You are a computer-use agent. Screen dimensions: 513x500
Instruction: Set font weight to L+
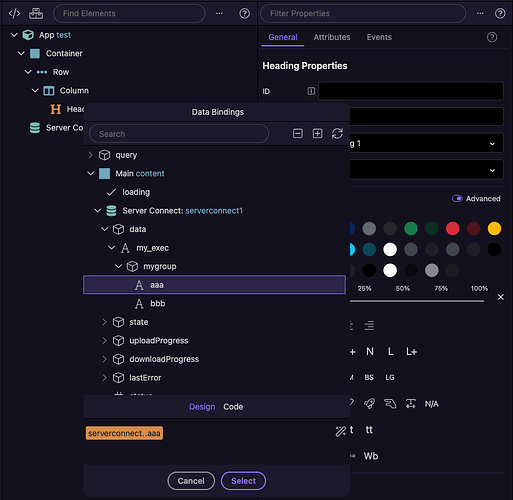[x=411, y=351]
